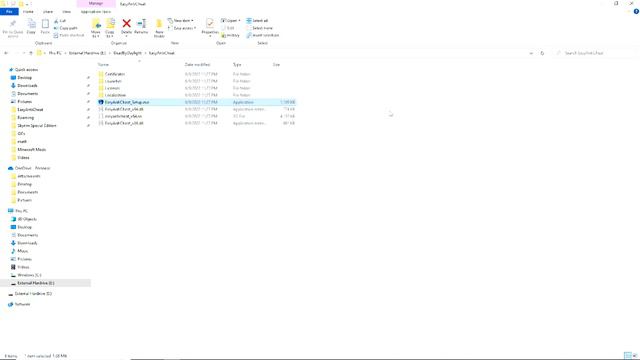Click History in the Open group
This screenshot has width=640, height=360.
(x=231, y=36)
